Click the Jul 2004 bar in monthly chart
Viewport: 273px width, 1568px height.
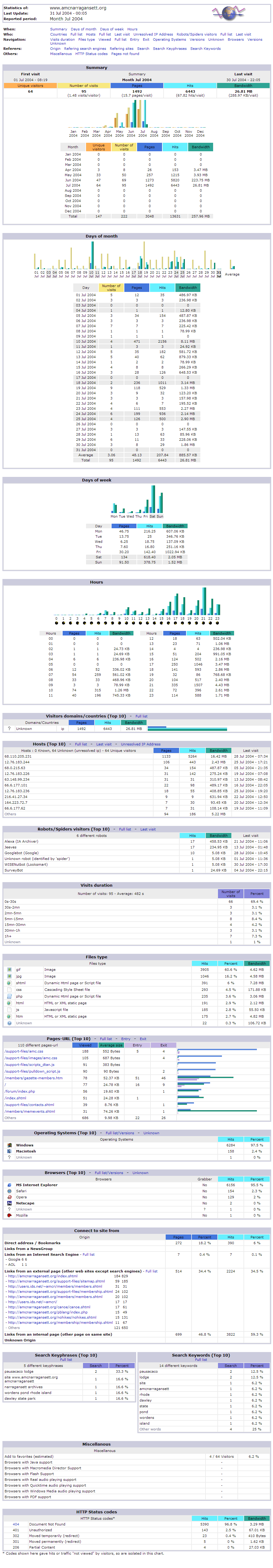point(143,116)
